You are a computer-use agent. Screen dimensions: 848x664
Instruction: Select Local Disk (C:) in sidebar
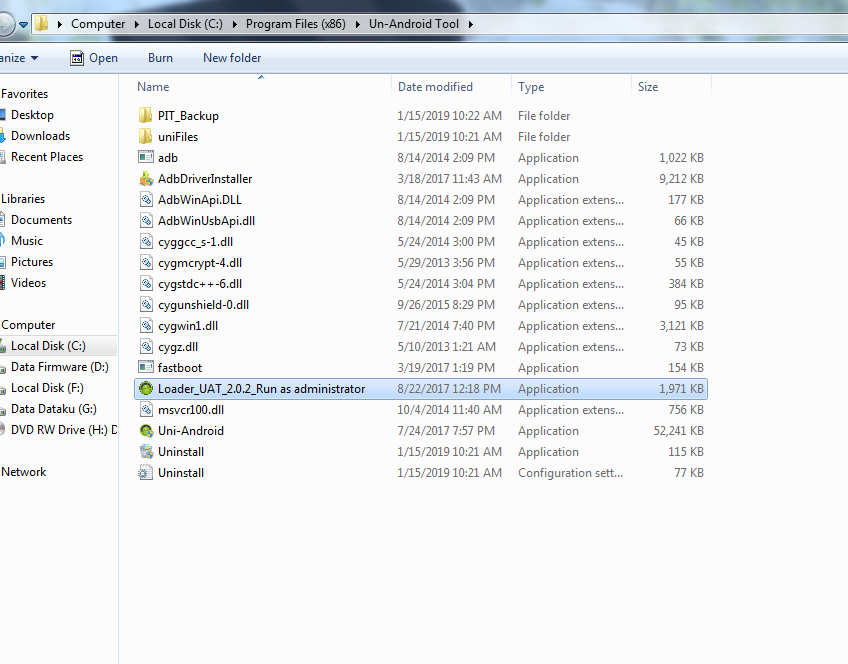[x=48, y=346]
